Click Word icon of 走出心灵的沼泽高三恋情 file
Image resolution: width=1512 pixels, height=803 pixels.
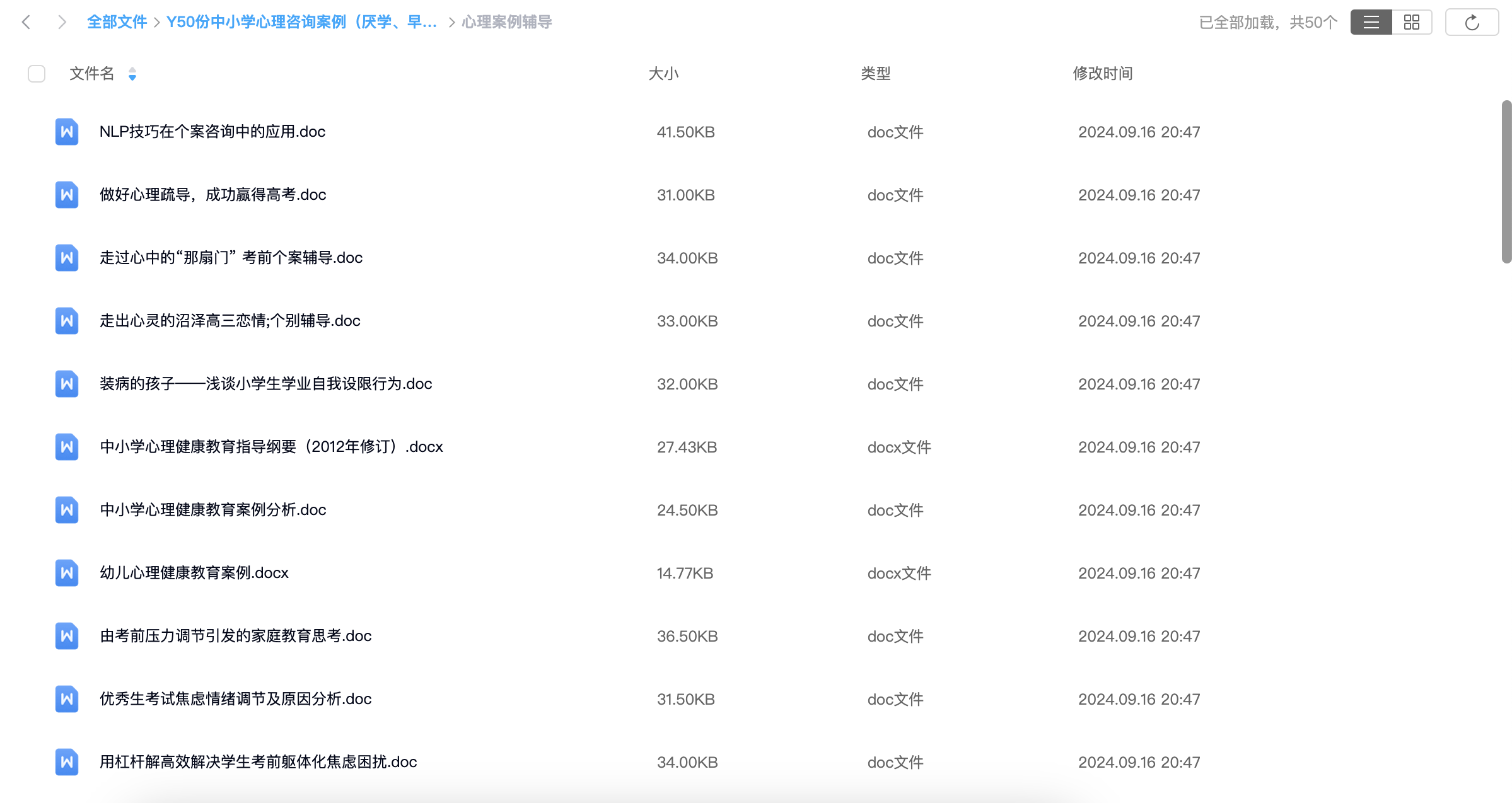[x=67, y=321]
